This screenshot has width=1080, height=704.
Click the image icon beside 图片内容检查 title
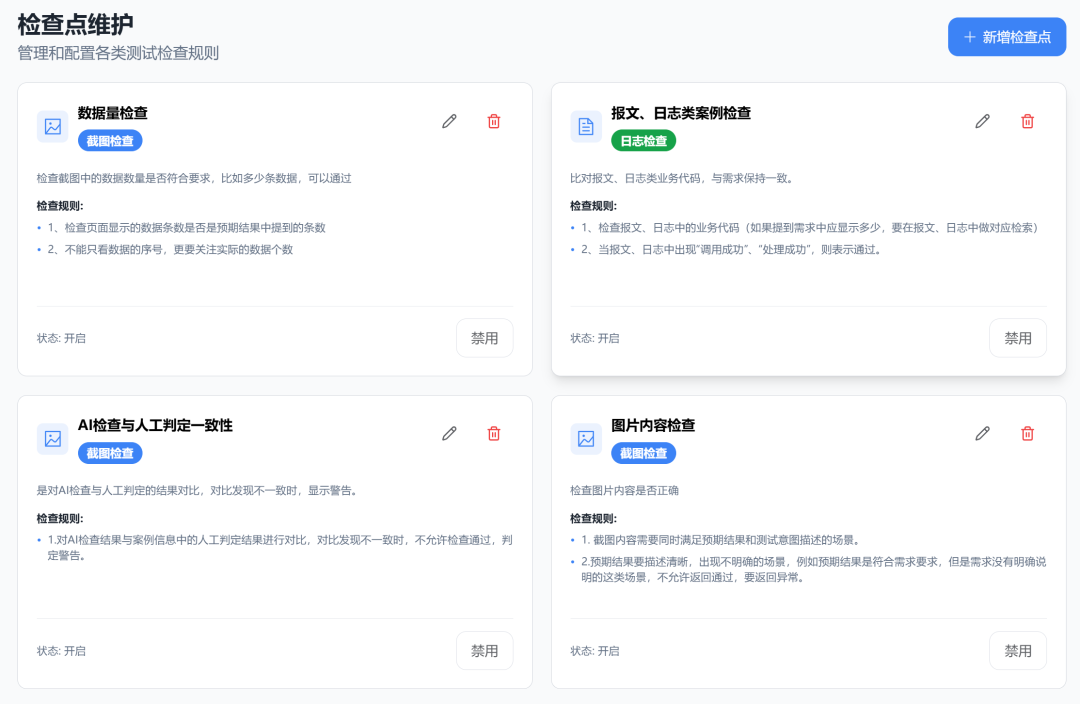click(x=586, y=439)
